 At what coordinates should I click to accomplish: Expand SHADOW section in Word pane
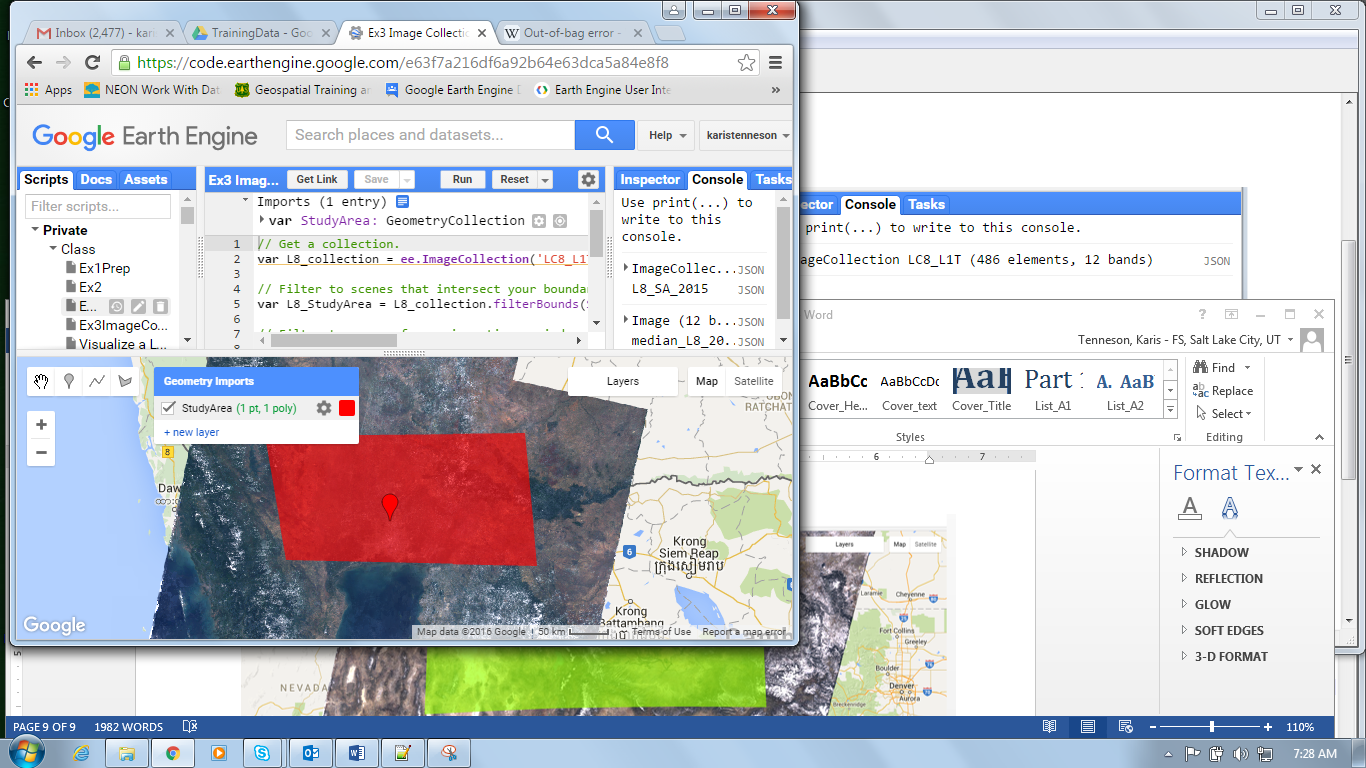tap(1184, 552)
